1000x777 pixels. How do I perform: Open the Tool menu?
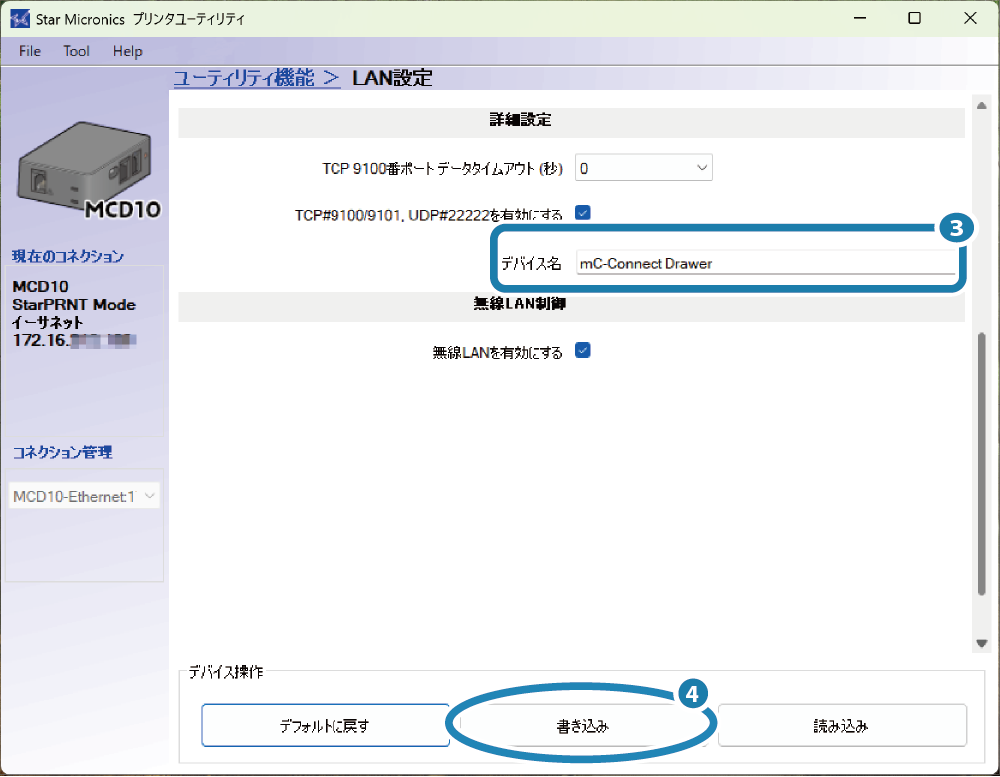coord(76,51)
